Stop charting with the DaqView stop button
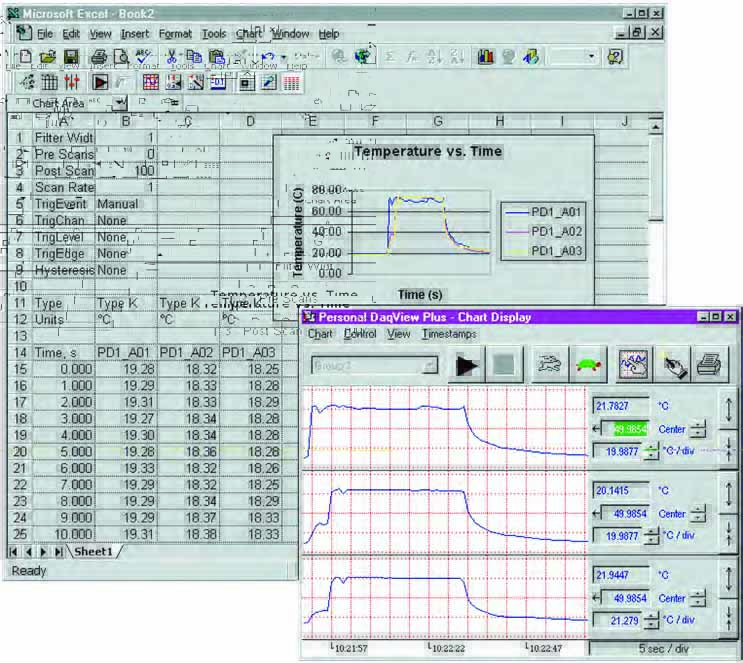 pyautogui.click(x=504, y=365)
